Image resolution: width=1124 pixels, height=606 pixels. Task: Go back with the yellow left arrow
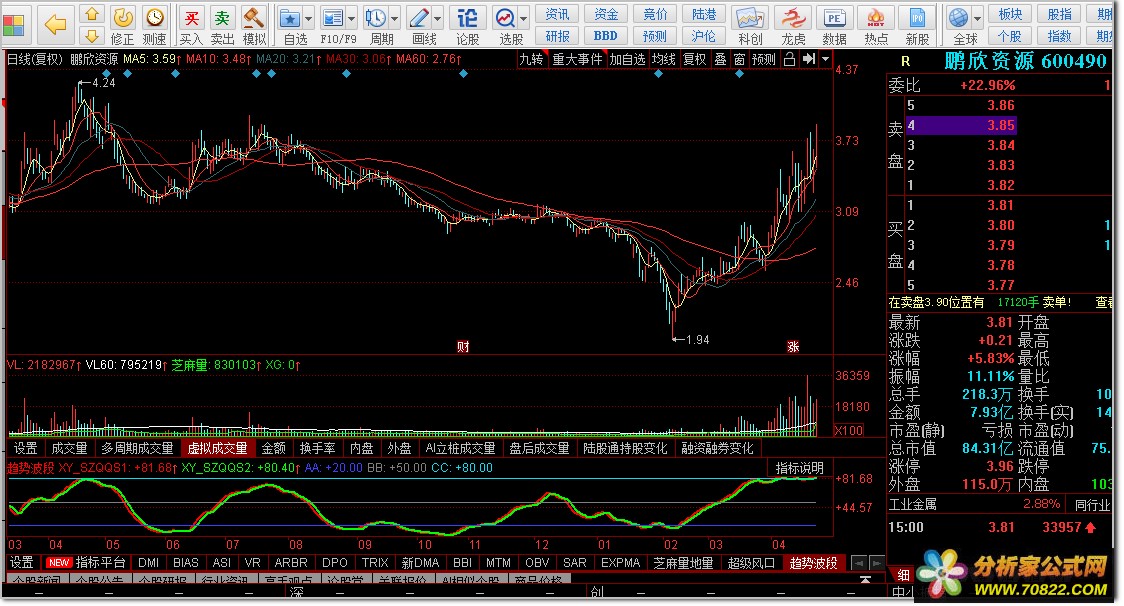tap(54, 25)
